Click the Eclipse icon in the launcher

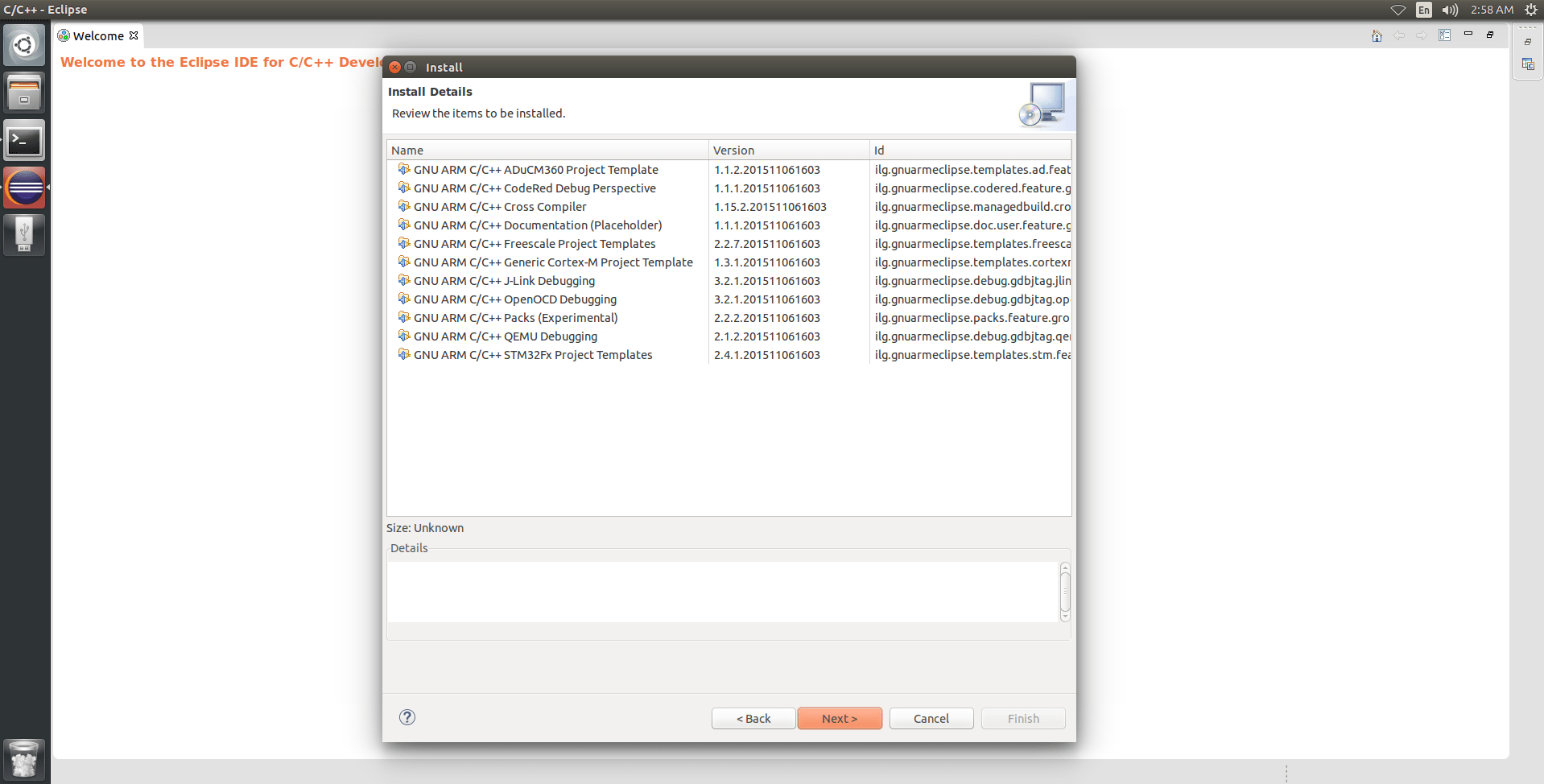pyautogui.click(x=24, y=188)
